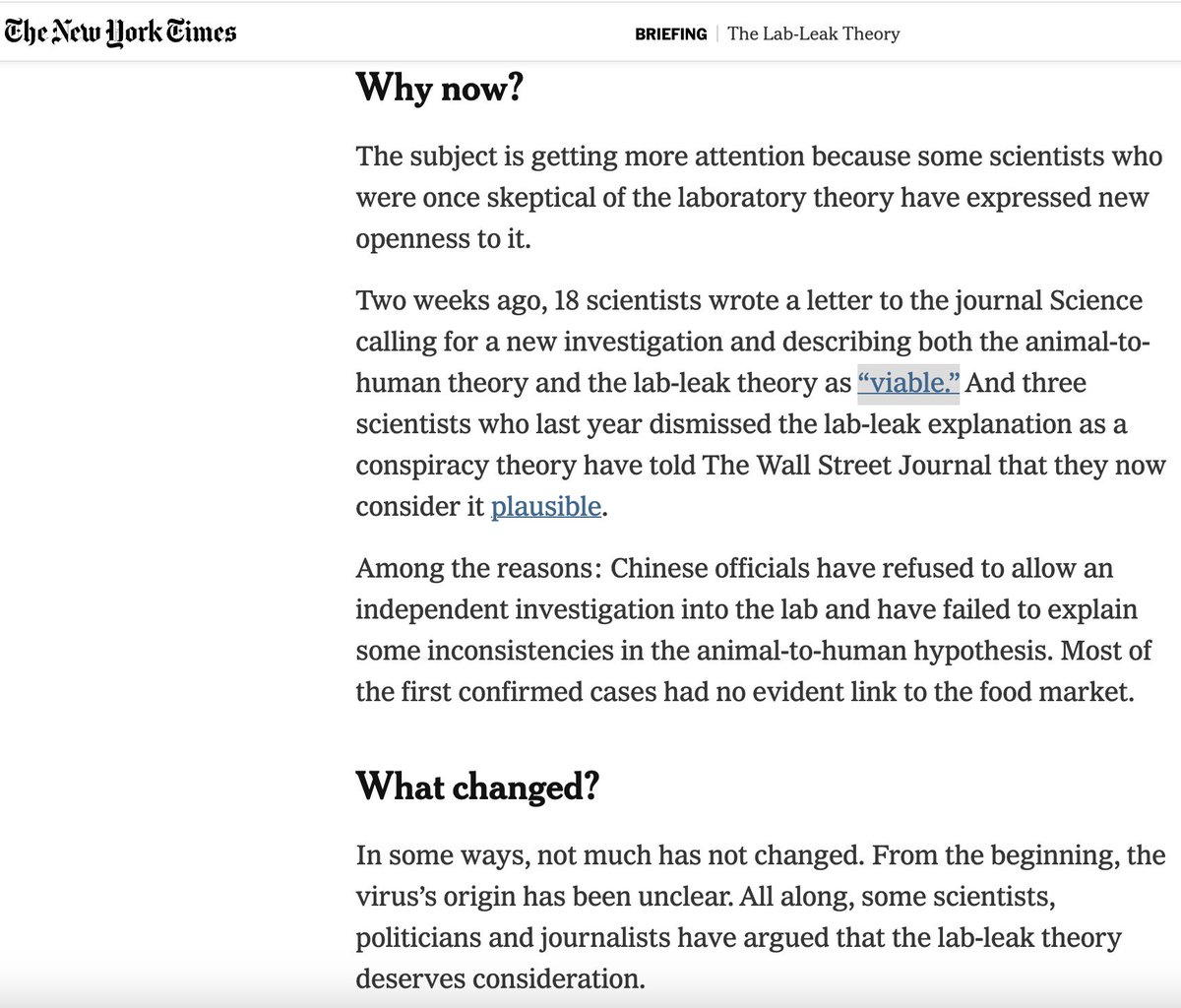Click the phrase "18 scientists"
Screen dimensions: 1181x1008
[x=627, y=300]
